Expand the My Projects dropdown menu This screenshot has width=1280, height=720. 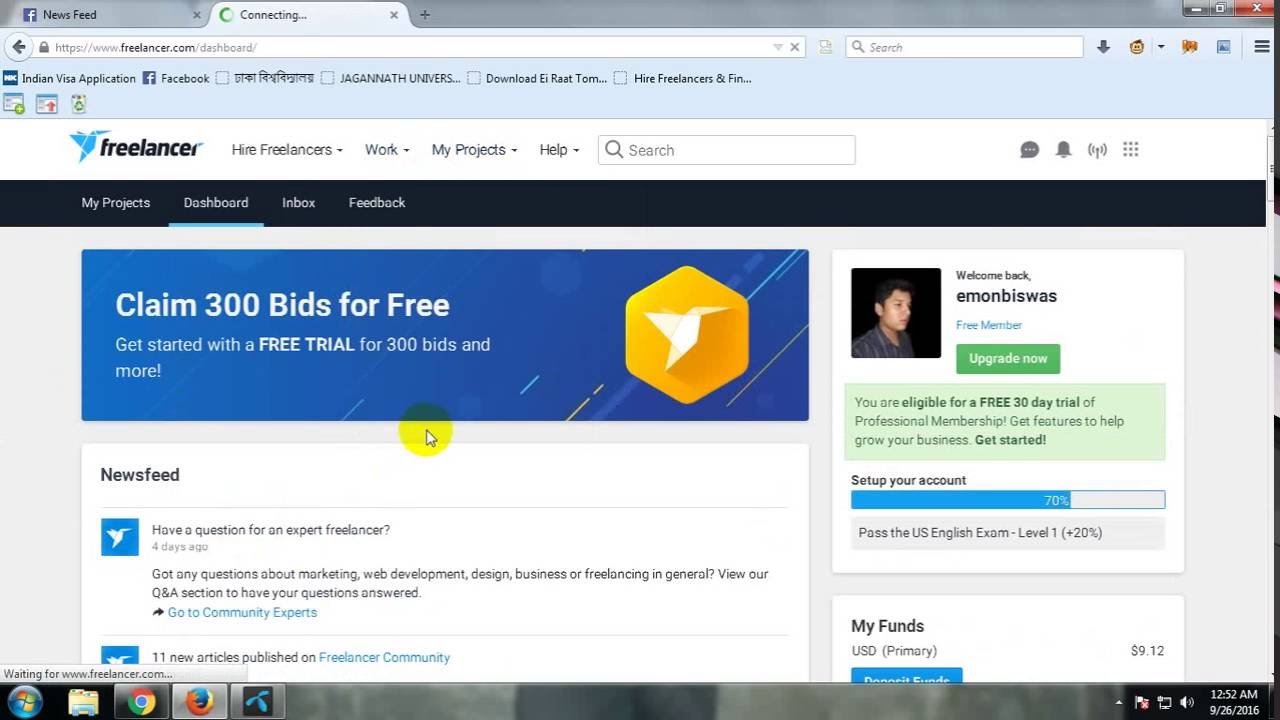tap(474, 150)
